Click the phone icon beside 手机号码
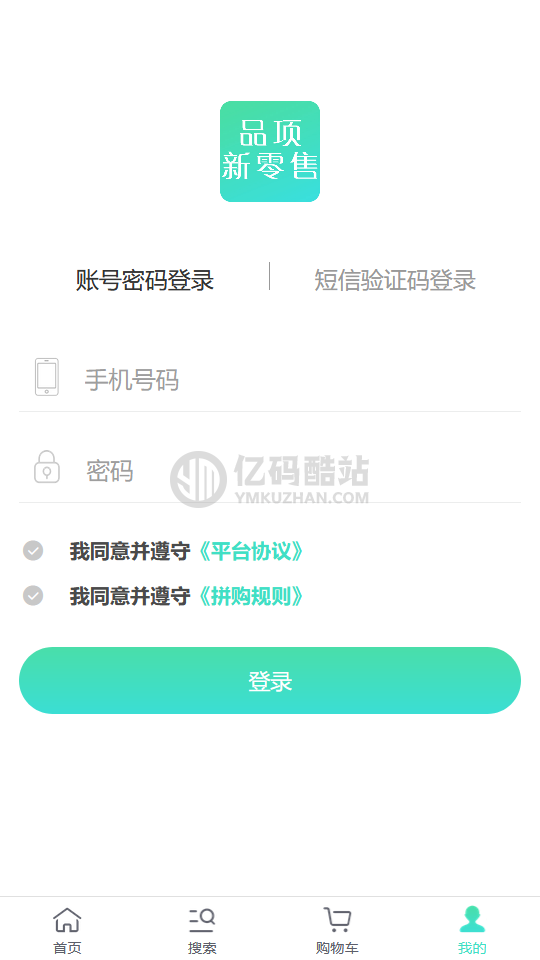Screen dimensions: 540x960 click(x=47, y=377)
